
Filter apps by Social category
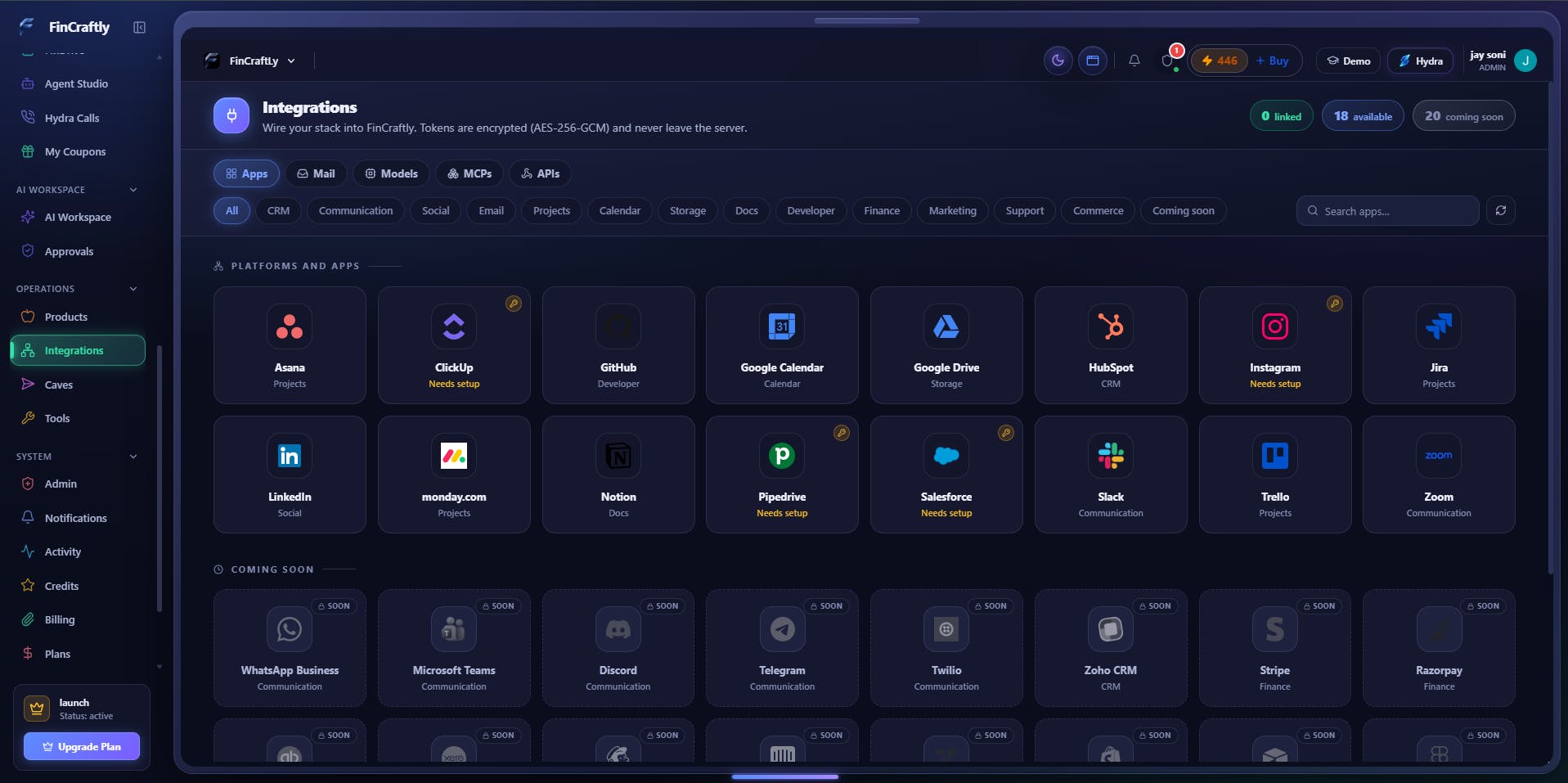tap(436, 210)
